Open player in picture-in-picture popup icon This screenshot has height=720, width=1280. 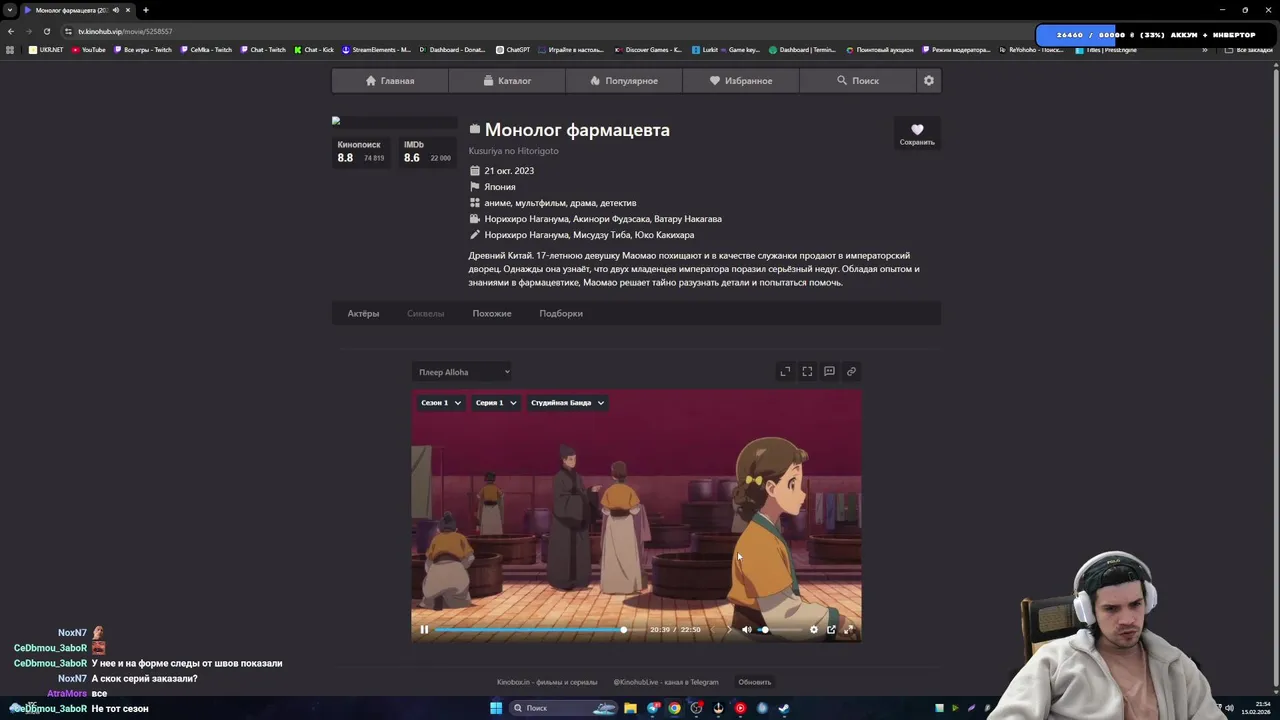coord(831,629)
